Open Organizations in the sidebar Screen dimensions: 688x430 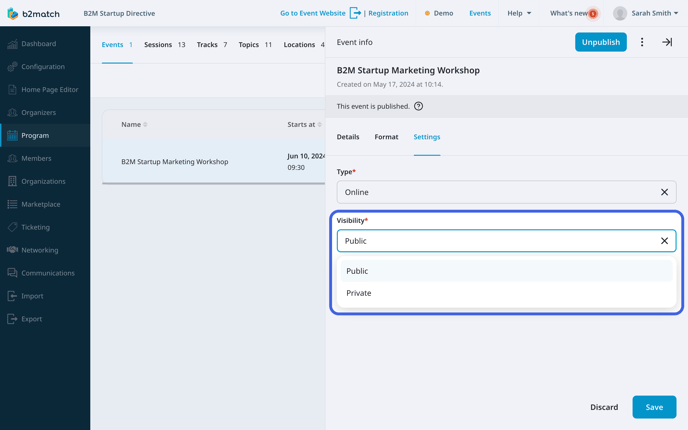45,181
